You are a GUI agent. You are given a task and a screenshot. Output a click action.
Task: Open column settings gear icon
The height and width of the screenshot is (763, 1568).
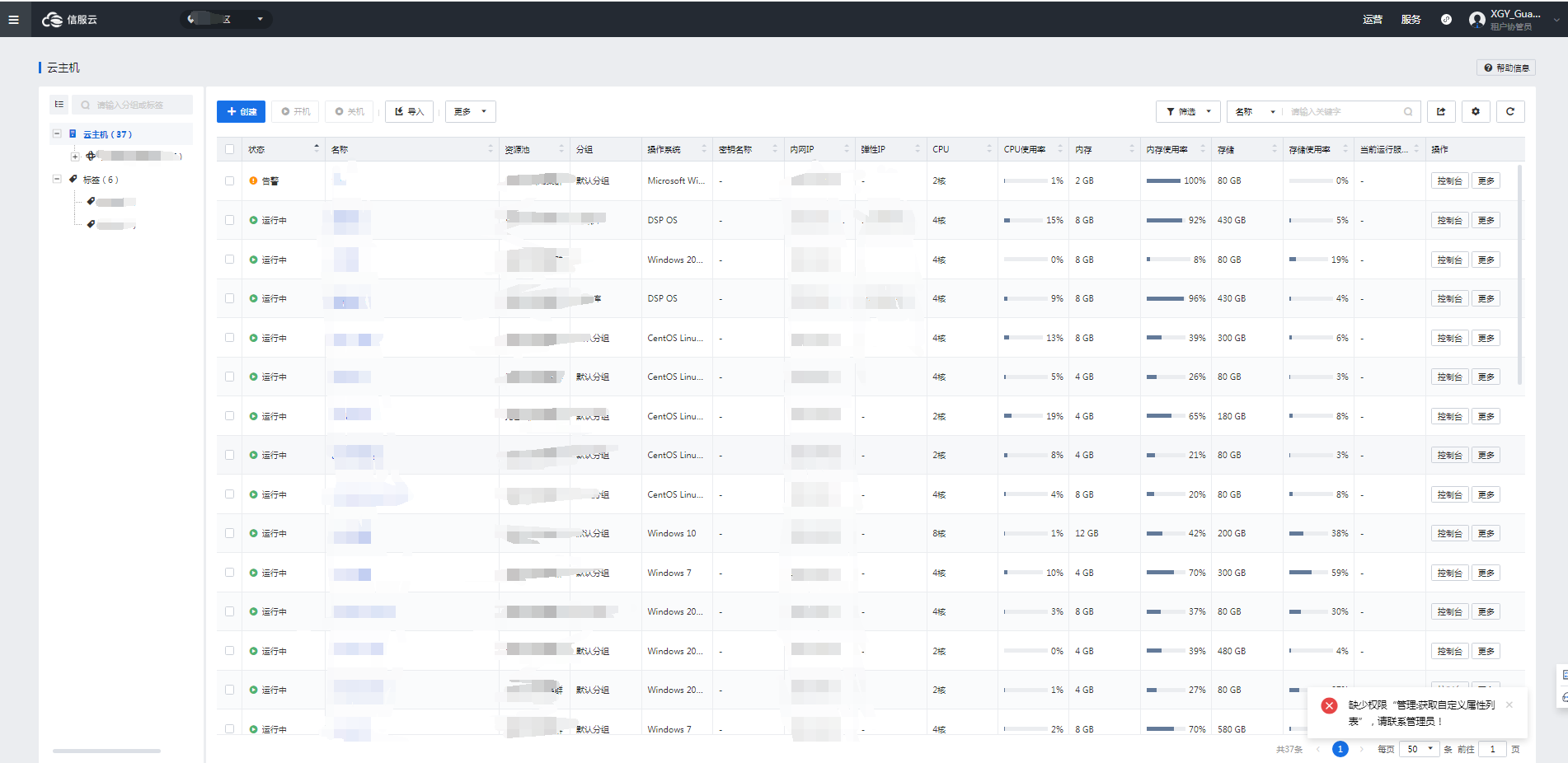click(1476, 112)
